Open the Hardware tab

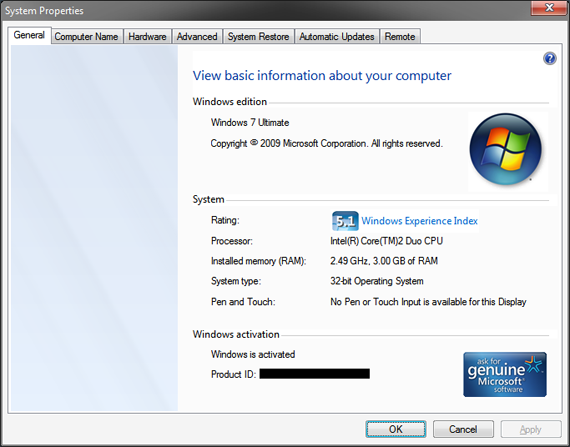pyautogui.click(x=147, y=37)
